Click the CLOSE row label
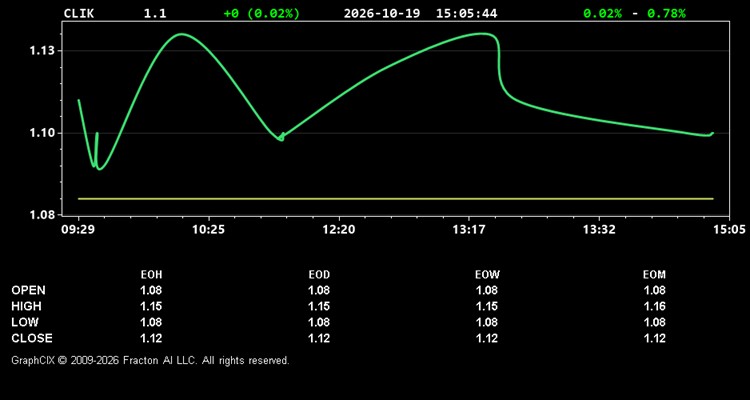The image size is (750, 400). 32,338
